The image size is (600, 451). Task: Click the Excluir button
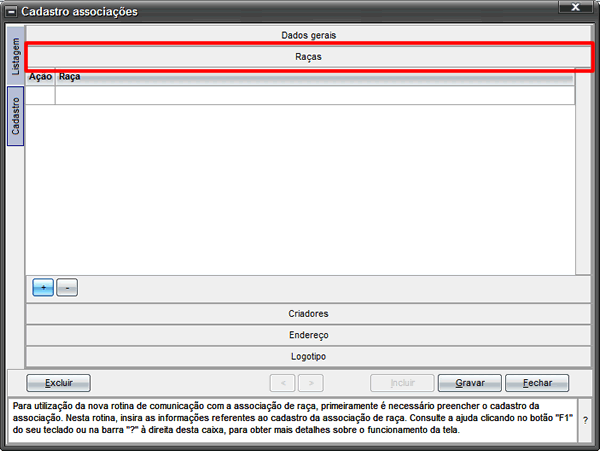59,383
